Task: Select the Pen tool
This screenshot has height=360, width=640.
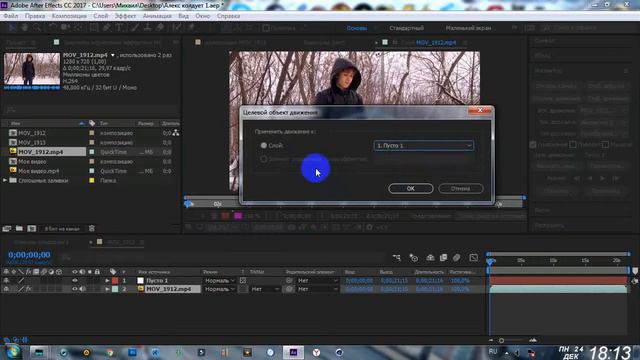Action: 107,27
